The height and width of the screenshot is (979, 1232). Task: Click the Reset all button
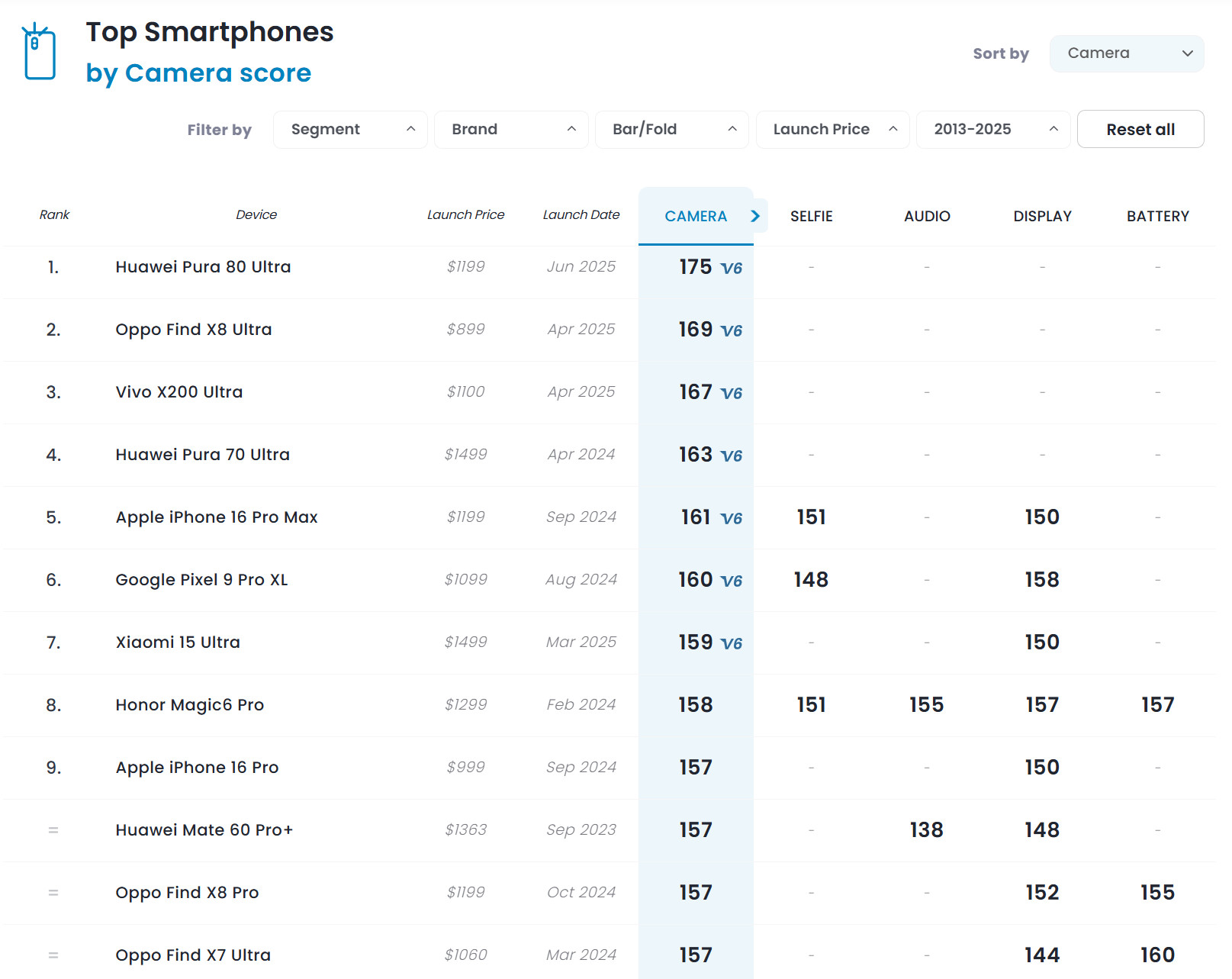pyautogui.click(x=1140, y=130)
